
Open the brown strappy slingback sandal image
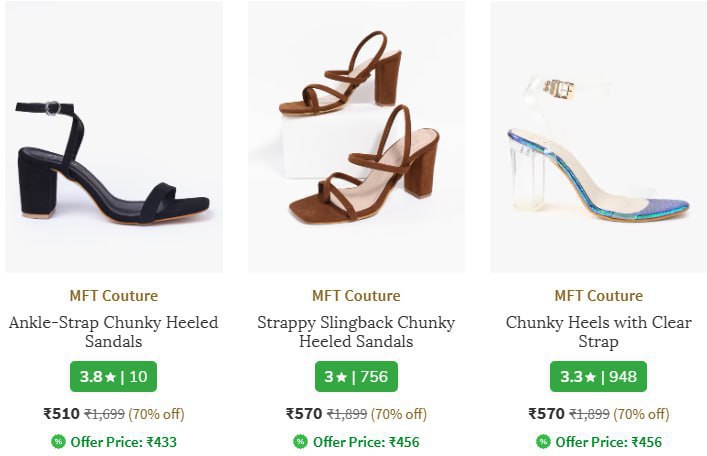(x=356, y=137)
